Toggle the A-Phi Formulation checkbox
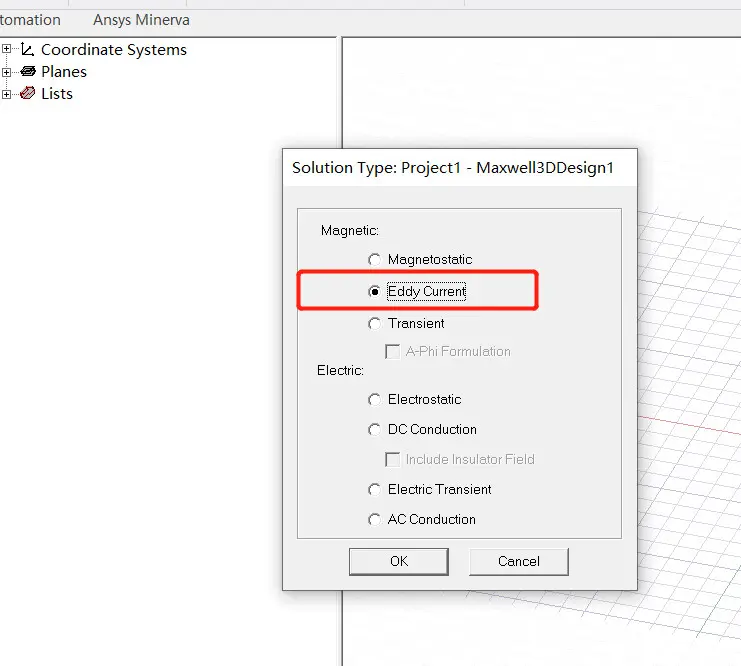The width and height of the screenshot is (741, 666). 393,352
